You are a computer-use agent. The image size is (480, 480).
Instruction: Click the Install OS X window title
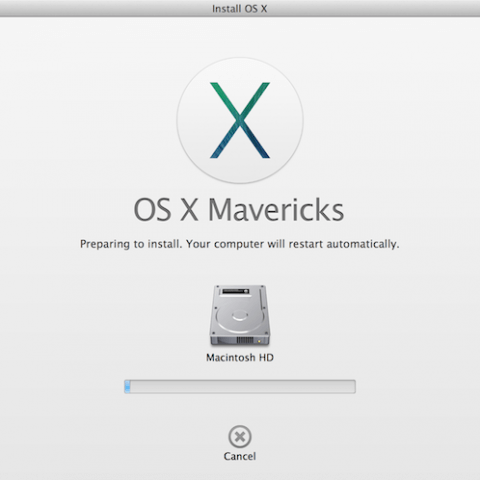click(x=240, y=9)
